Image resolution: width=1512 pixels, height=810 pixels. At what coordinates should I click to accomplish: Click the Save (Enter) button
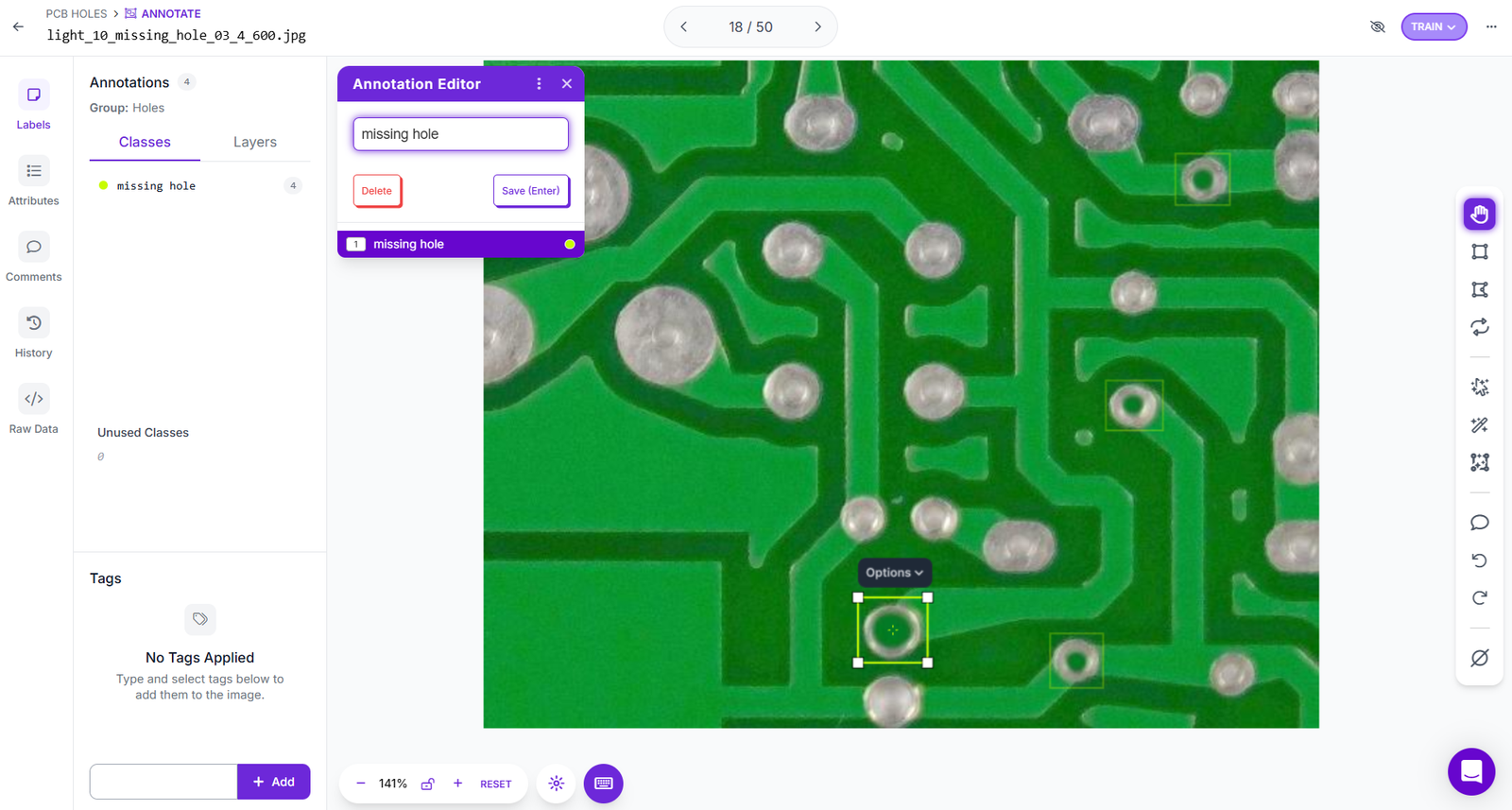click(x=530, y=191)
